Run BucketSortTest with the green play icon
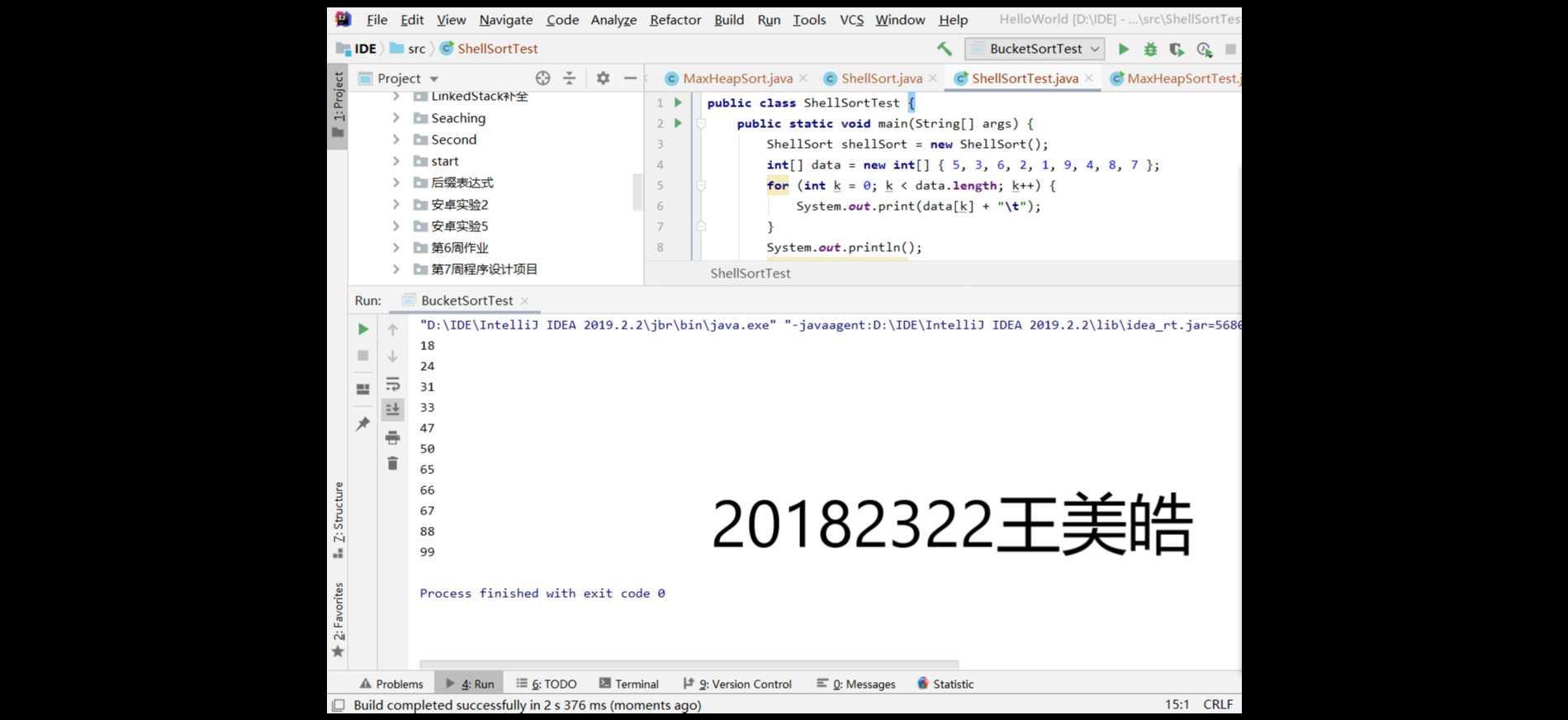This screenshot has height=720, width=1568. click(1124, 49)
